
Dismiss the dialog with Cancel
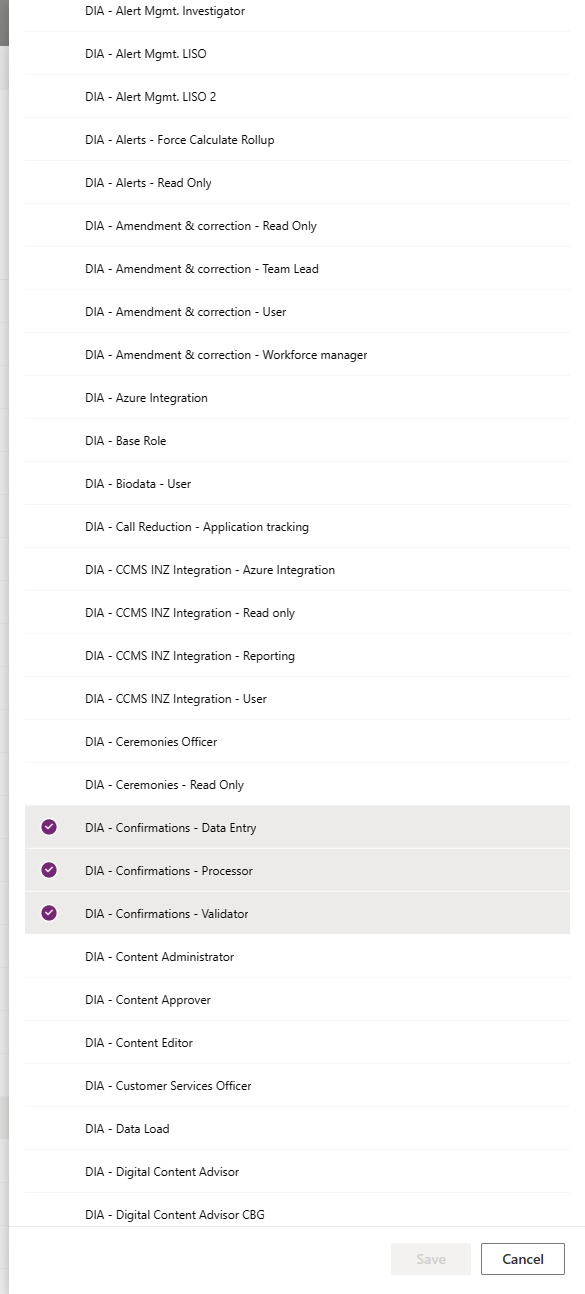pos(522,1259)
